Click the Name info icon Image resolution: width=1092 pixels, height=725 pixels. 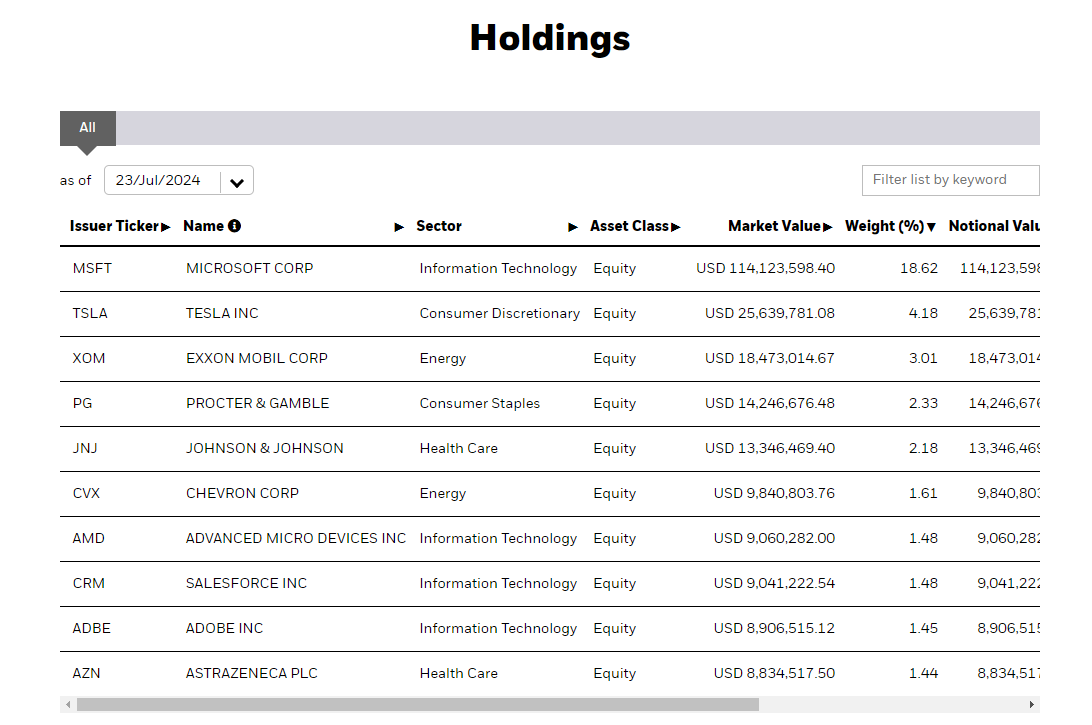point(235,226)
